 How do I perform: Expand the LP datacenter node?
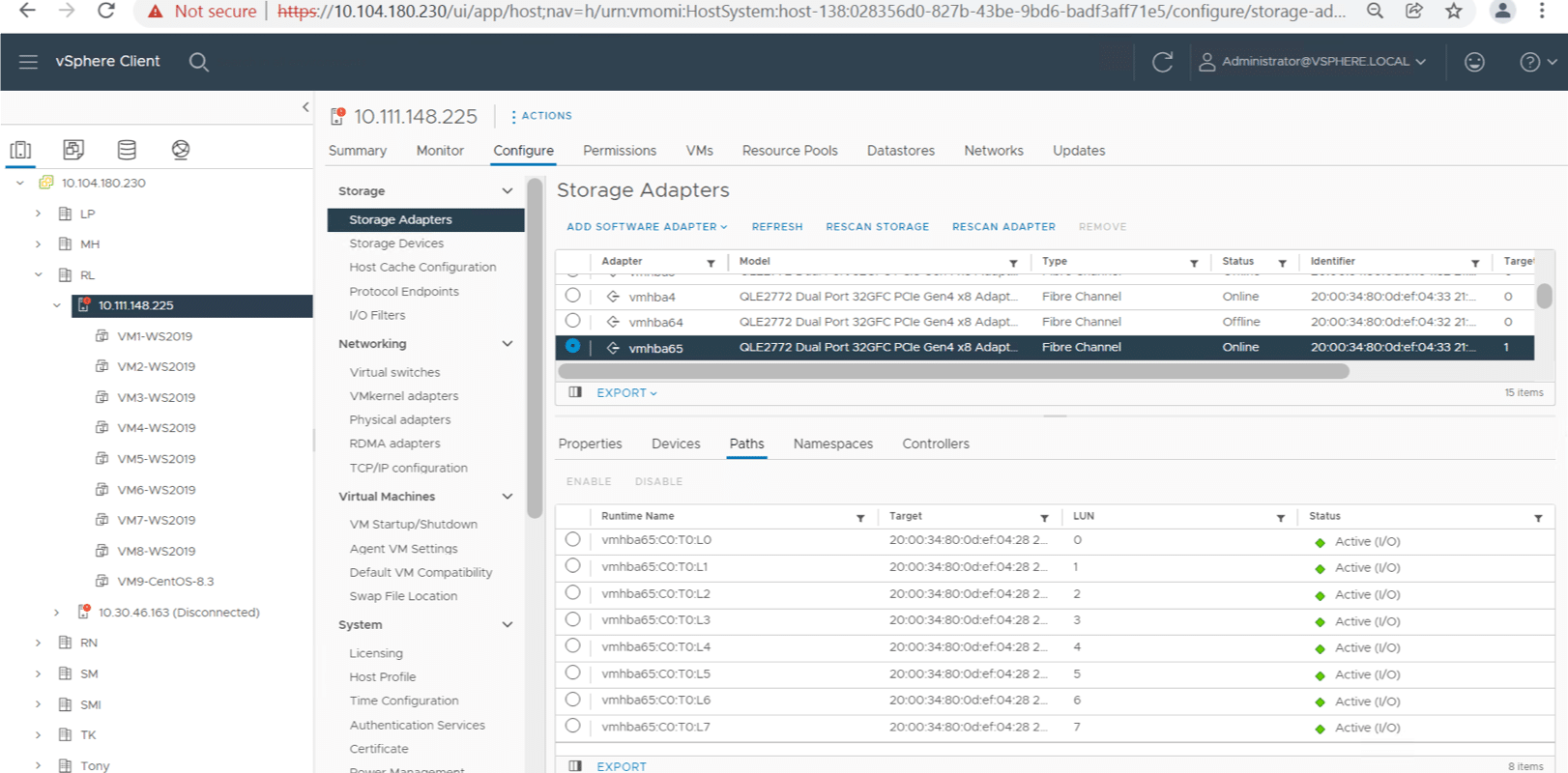[39, 214]
